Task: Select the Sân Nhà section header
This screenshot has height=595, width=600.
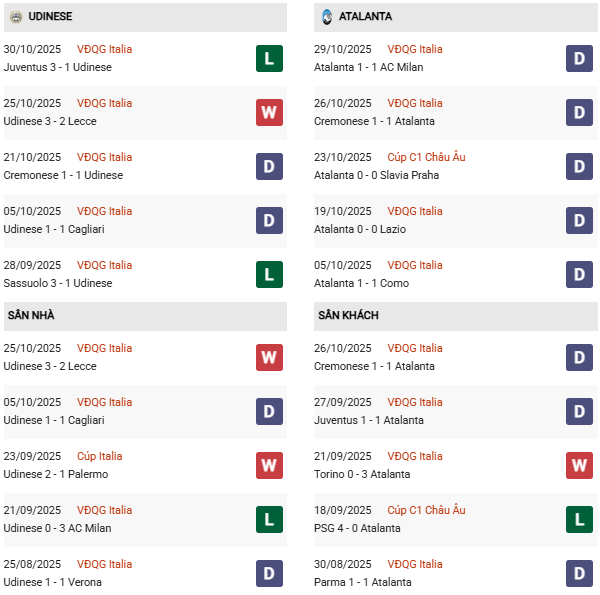Action: [31, 316]
